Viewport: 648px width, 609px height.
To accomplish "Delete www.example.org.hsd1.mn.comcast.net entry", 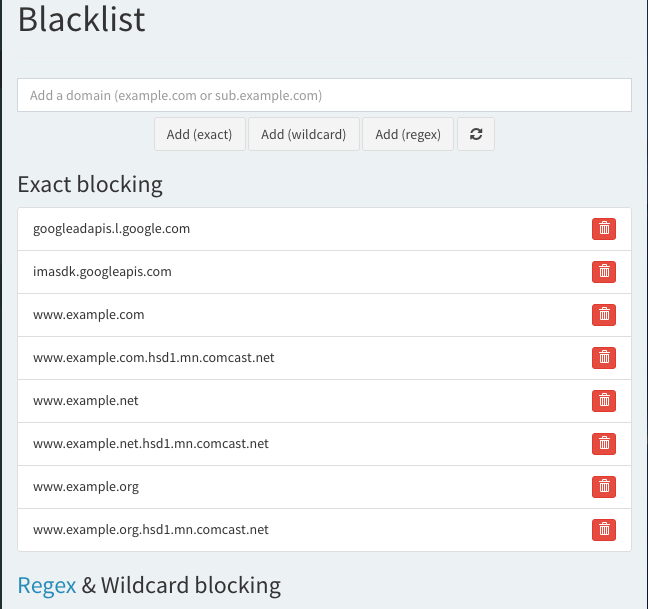I will click(604, 530).
